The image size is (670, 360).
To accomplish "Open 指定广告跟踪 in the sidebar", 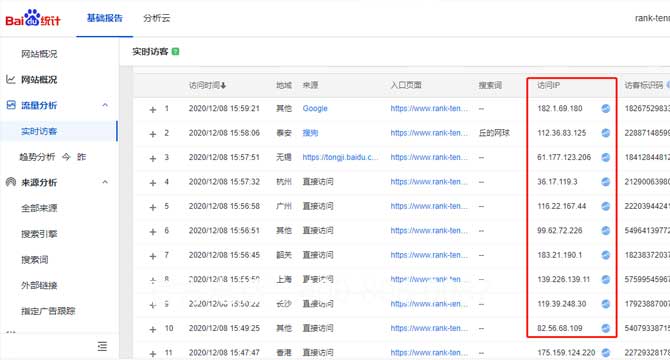I will click(48, 310).
